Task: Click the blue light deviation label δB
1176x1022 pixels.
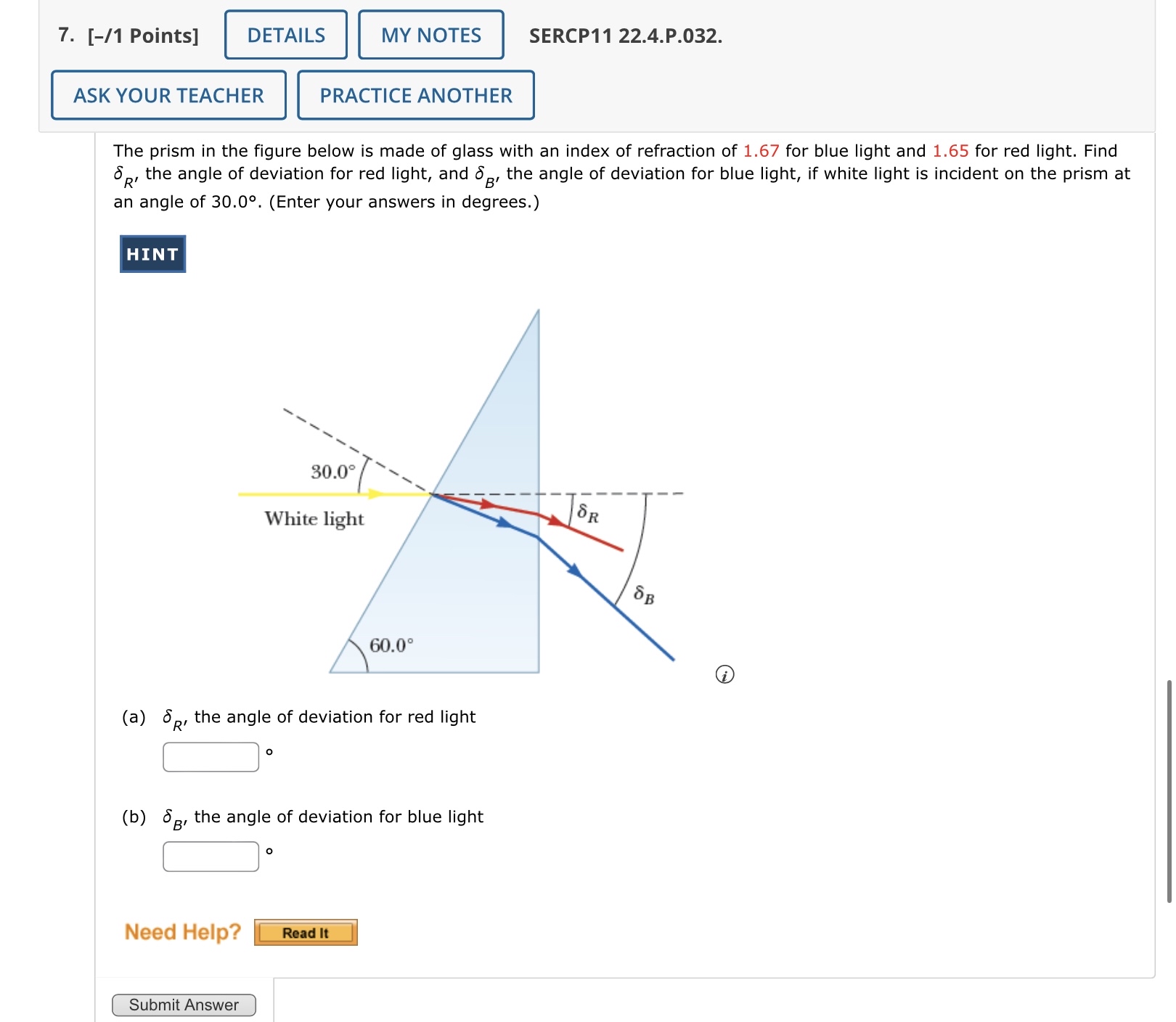Action: pos(644,594)
